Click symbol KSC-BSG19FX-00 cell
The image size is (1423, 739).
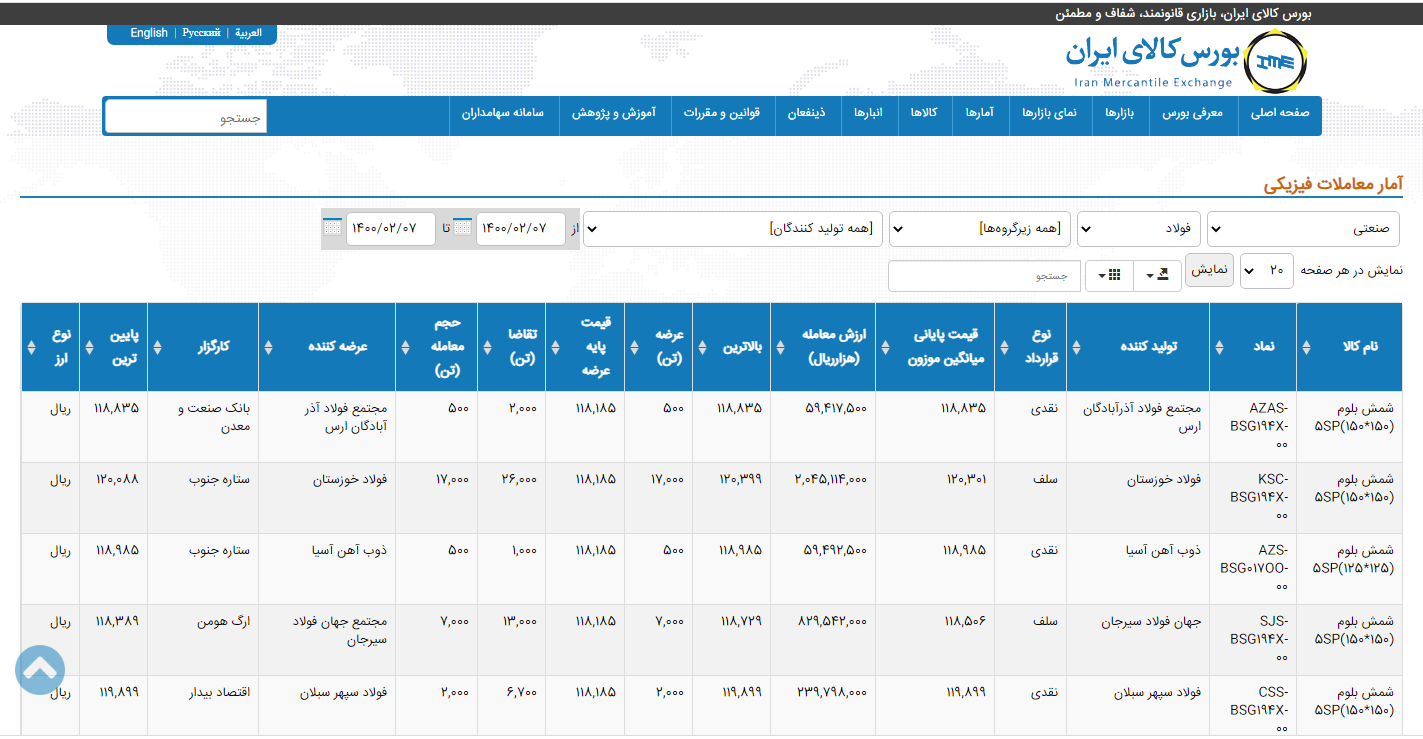[1253, 498]
